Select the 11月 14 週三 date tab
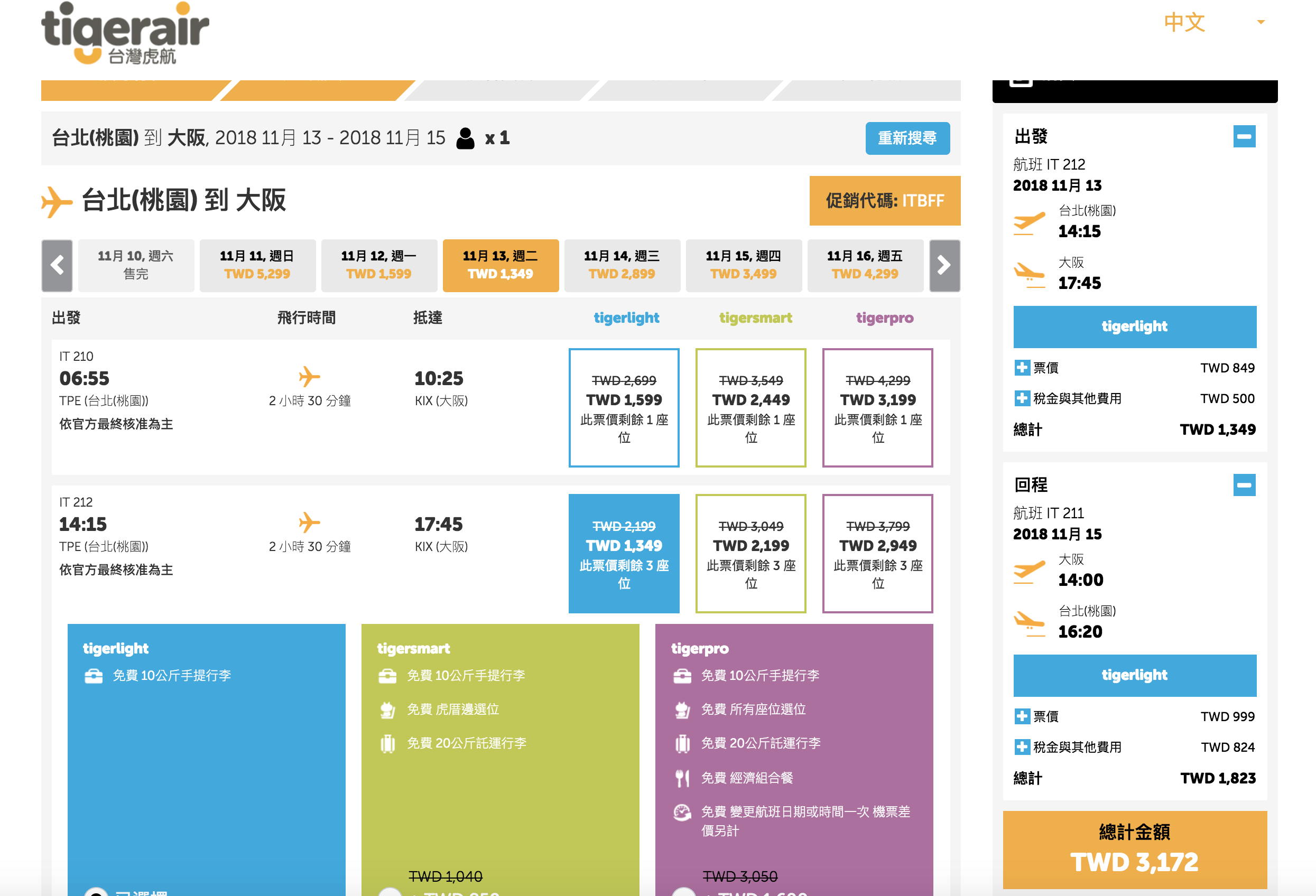This screenshot has height=896, width=1316. click(622, 265)
